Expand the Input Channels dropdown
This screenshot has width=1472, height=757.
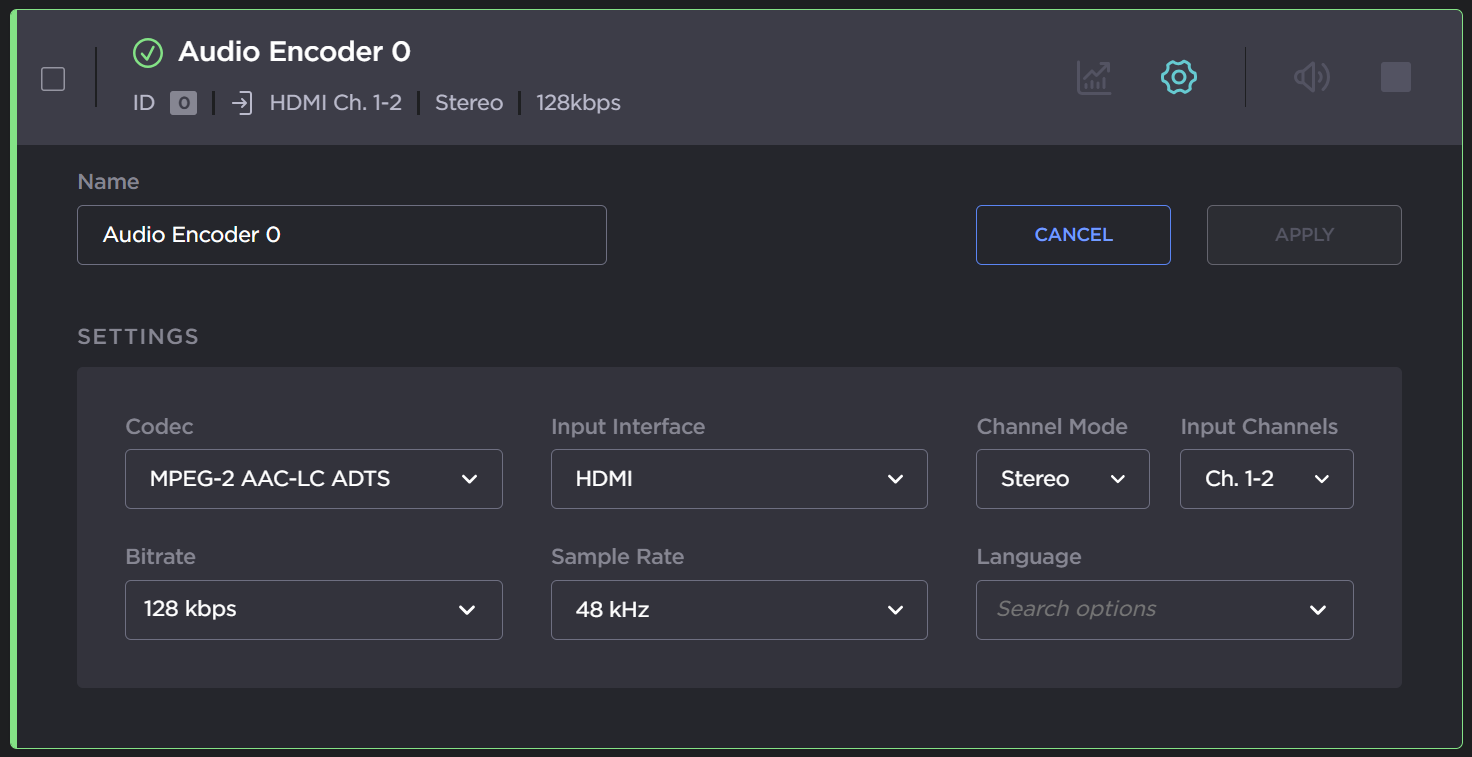[x=1266, y=479]
